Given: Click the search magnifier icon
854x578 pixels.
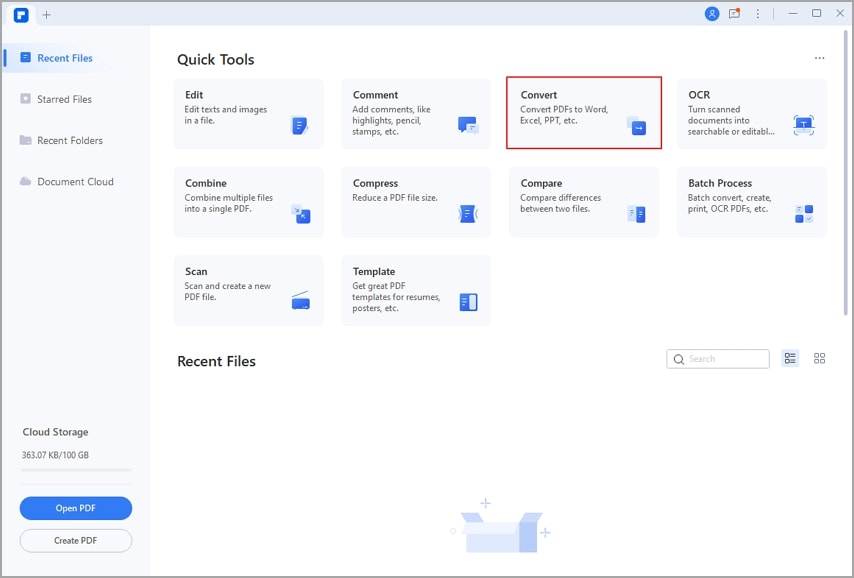Looking at the screenshot, I should [x=679, y=359].
